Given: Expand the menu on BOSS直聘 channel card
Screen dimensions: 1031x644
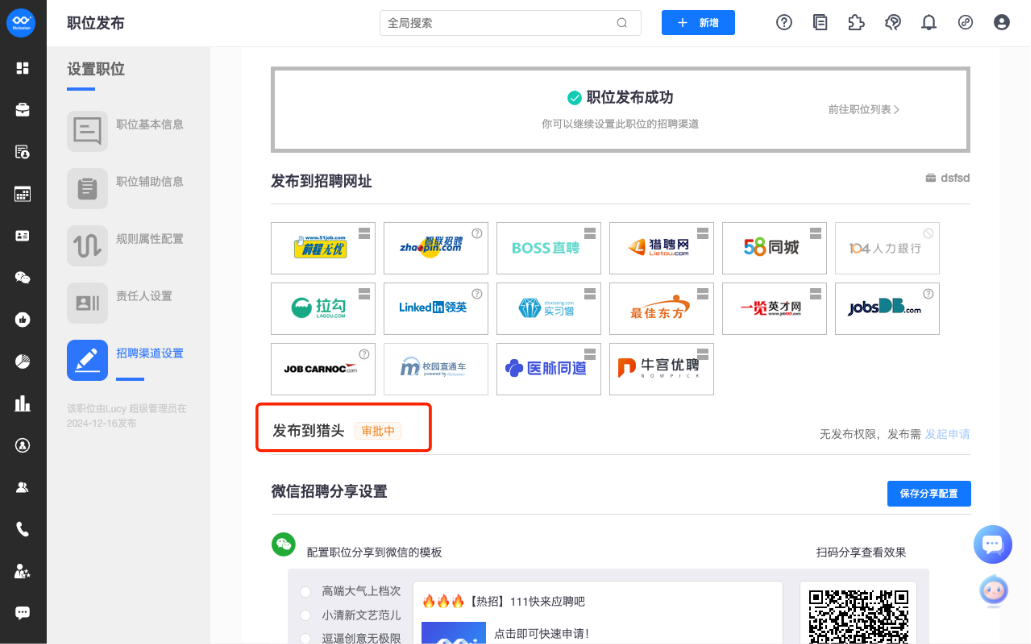Looking at the screenshot, I should [x=590, y=234].
